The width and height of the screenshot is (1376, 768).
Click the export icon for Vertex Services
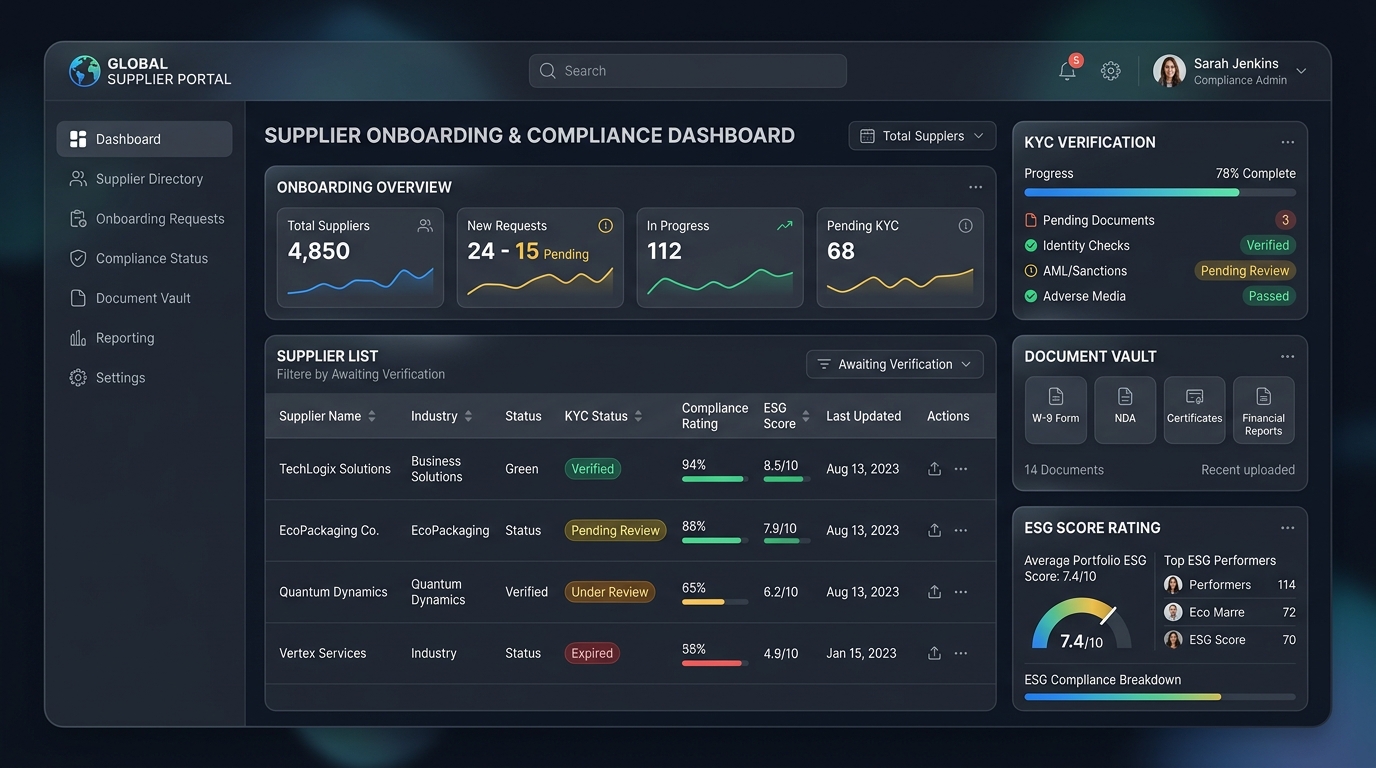tap(934, 653)
